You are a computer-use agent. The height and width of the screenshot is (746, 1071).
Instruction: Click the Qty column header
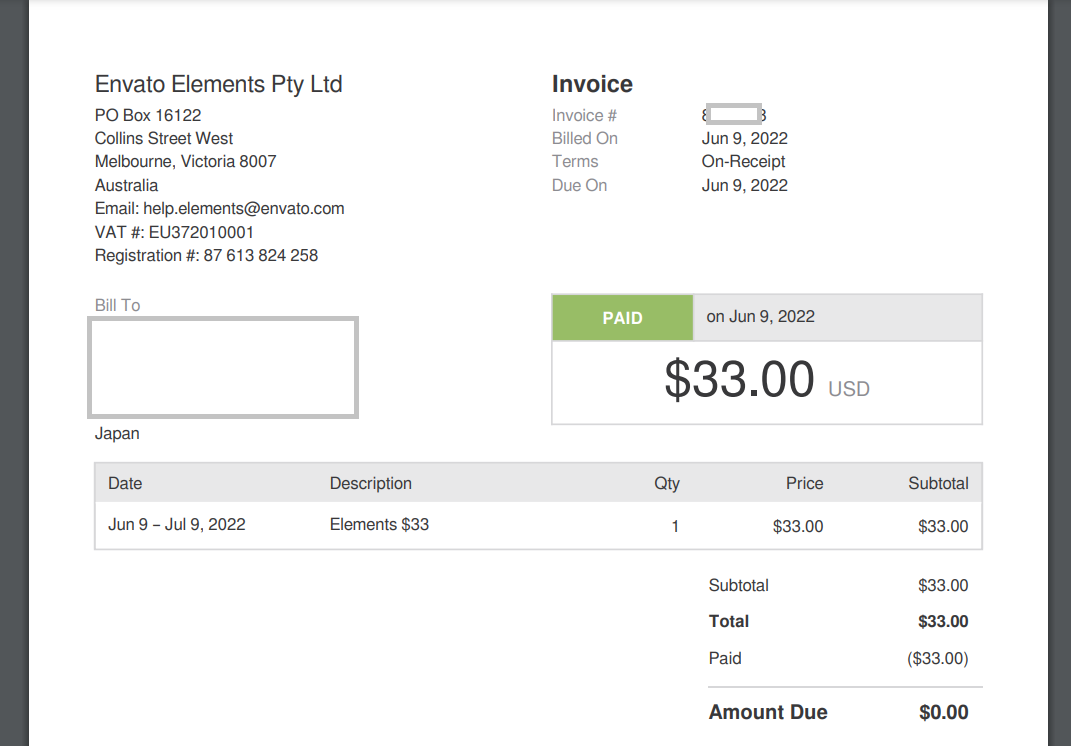click(x=666, y=484)
